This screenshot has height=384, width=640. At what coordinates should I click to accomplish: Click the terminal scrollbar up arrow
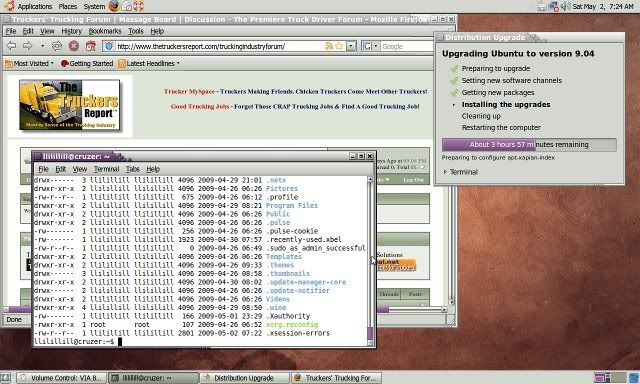click(x=370, y=179)
